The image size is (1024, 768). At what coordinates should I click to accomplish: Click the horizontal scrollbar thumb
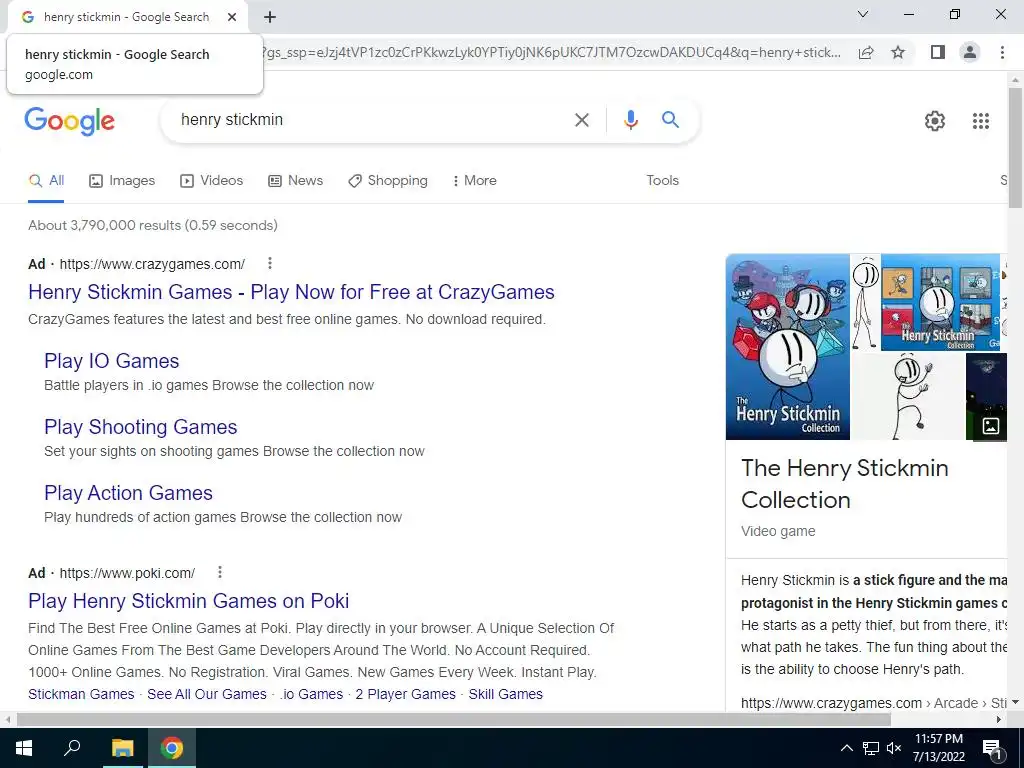pyautogui.click(x=453, y=719)
